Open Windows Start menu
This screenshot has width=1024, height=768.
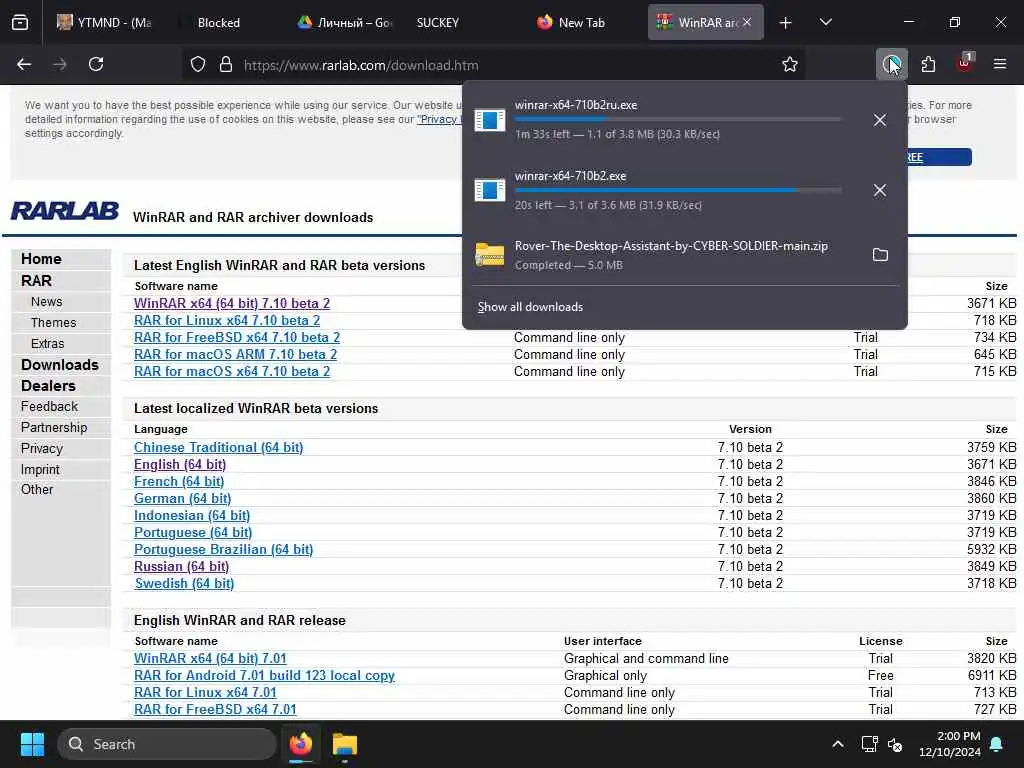click(x=32, y=744)
